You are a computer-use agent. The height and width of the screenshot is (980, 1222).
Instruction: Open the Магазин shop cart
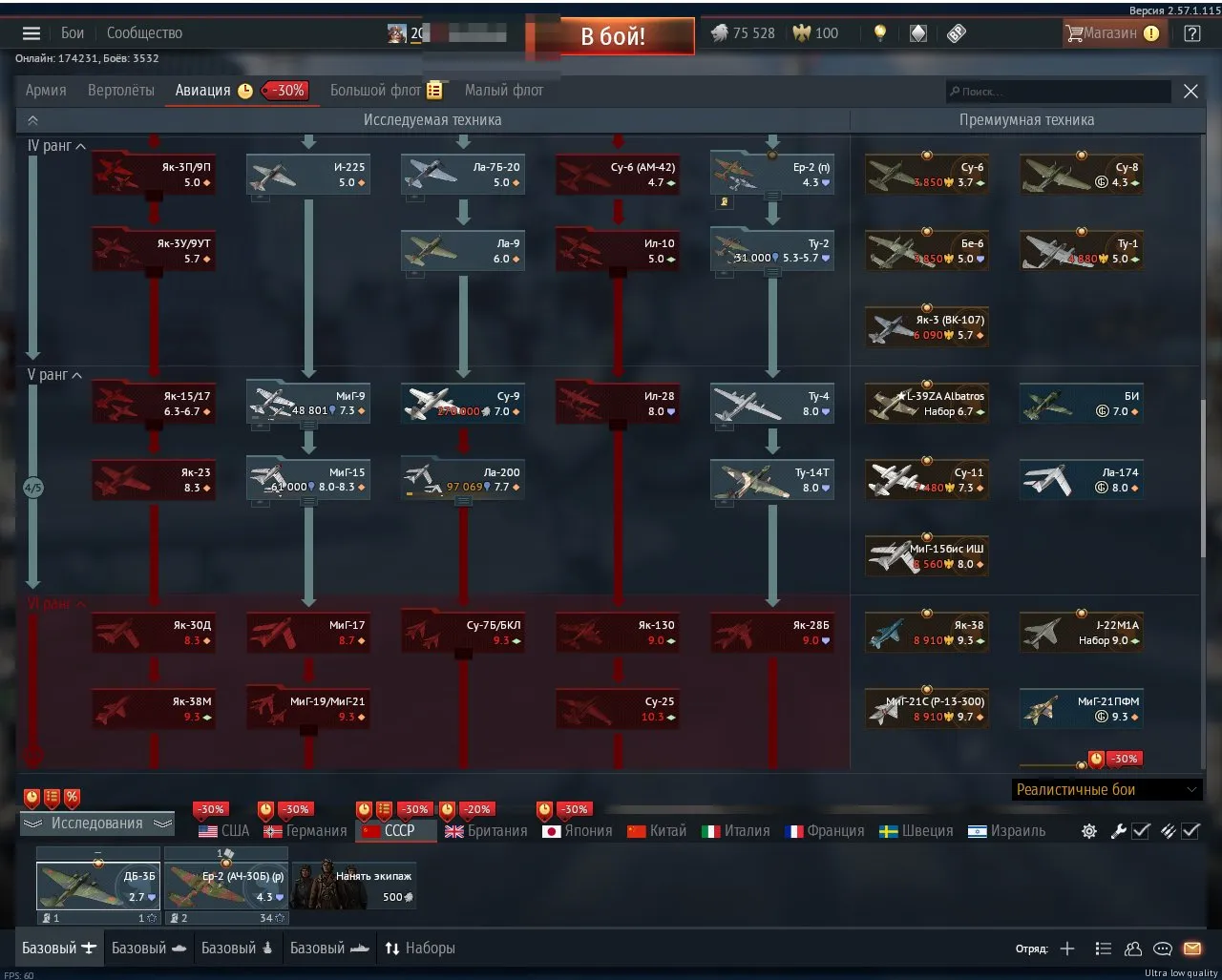point(1113,32)
